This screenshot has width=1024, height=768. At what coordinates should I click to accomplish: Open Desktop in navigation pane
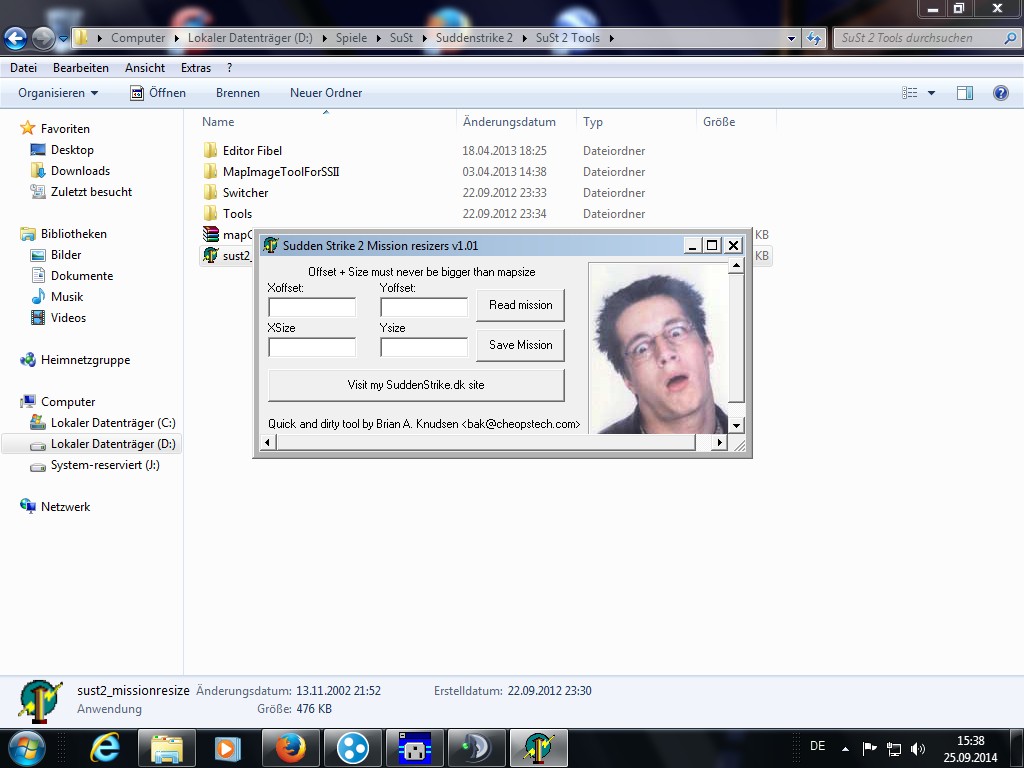[72, 150]
